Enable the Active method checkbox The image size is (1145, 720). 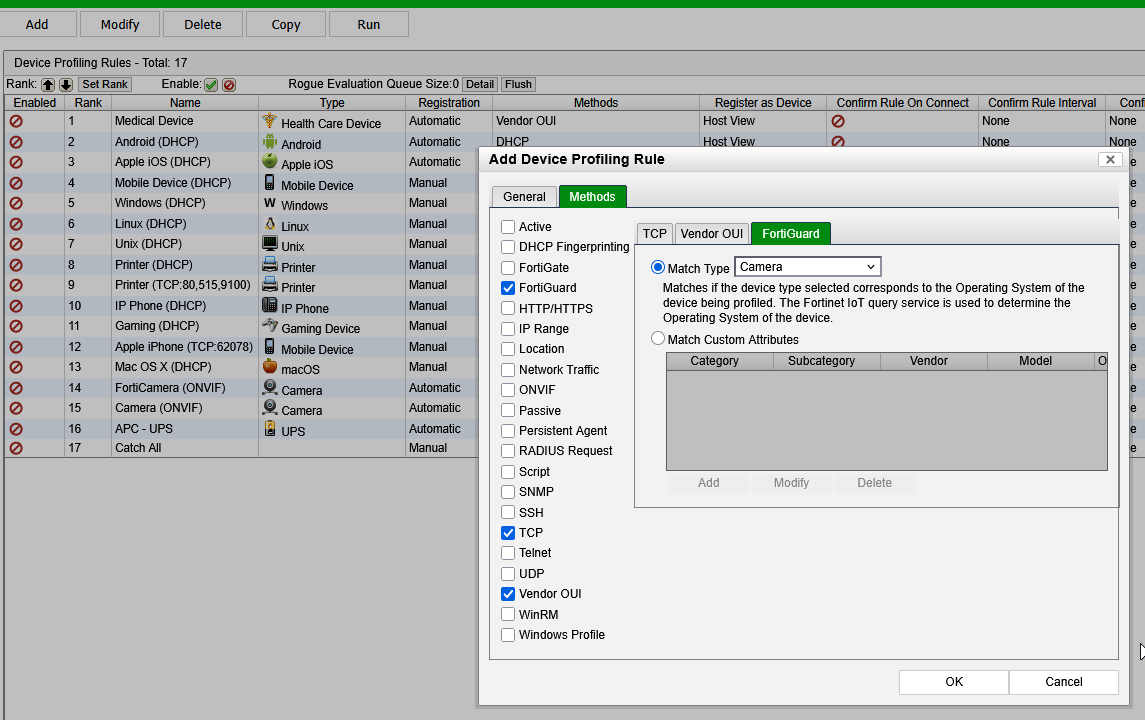click(x=508, y=227)
